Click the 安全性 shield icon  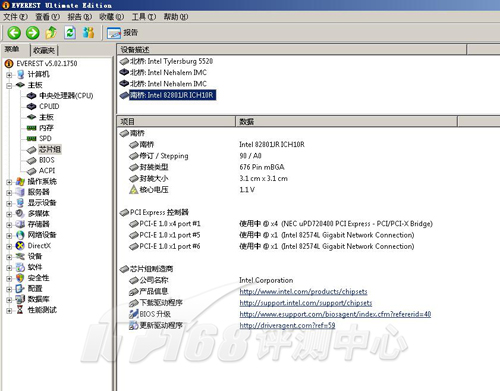pyautogui.click(x=20, y=278)
